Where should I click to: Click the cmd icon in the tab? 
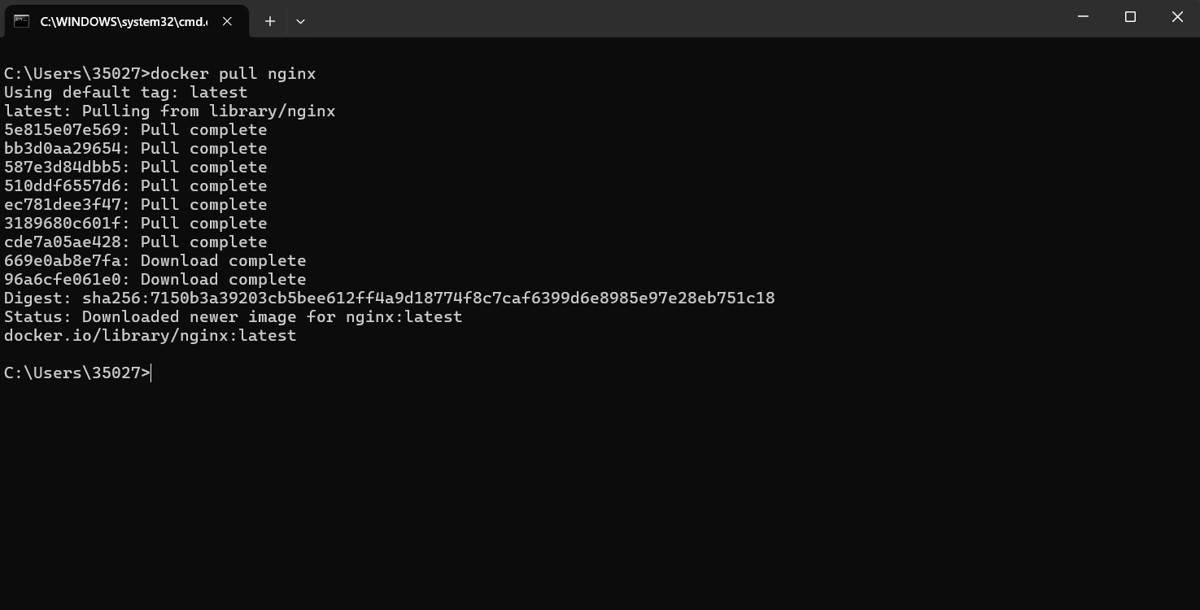pos(22,21)
